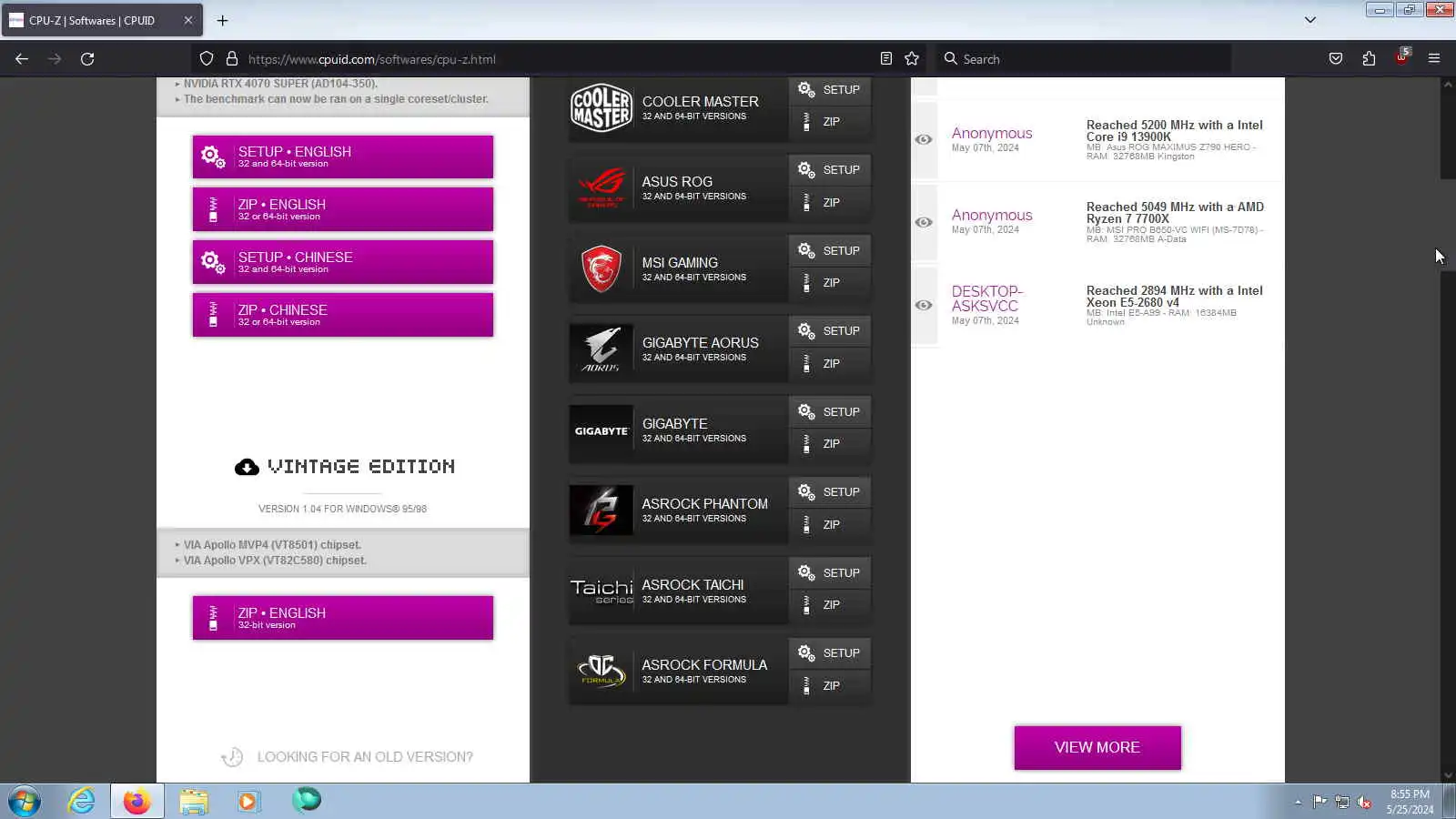The image size is (1456, 819).
Task: Download ASRock Formula ZIP version
Action: [x=830, y=686]
